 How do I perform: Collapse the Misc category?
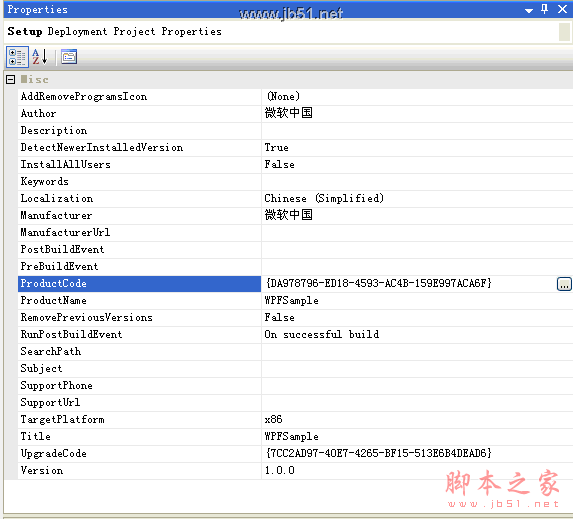tap(11, 79)
